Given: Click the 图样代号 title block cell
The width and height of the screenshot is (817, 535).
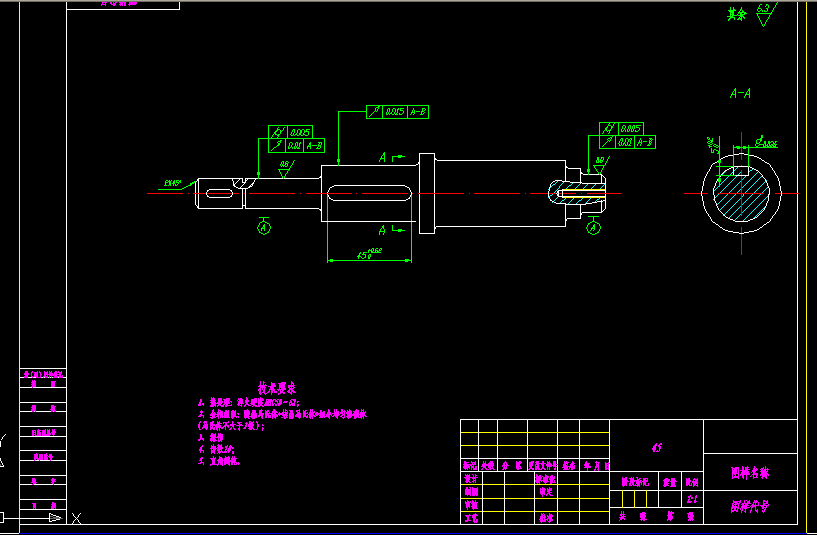Looking at the screenshot, I should [750, 507].
